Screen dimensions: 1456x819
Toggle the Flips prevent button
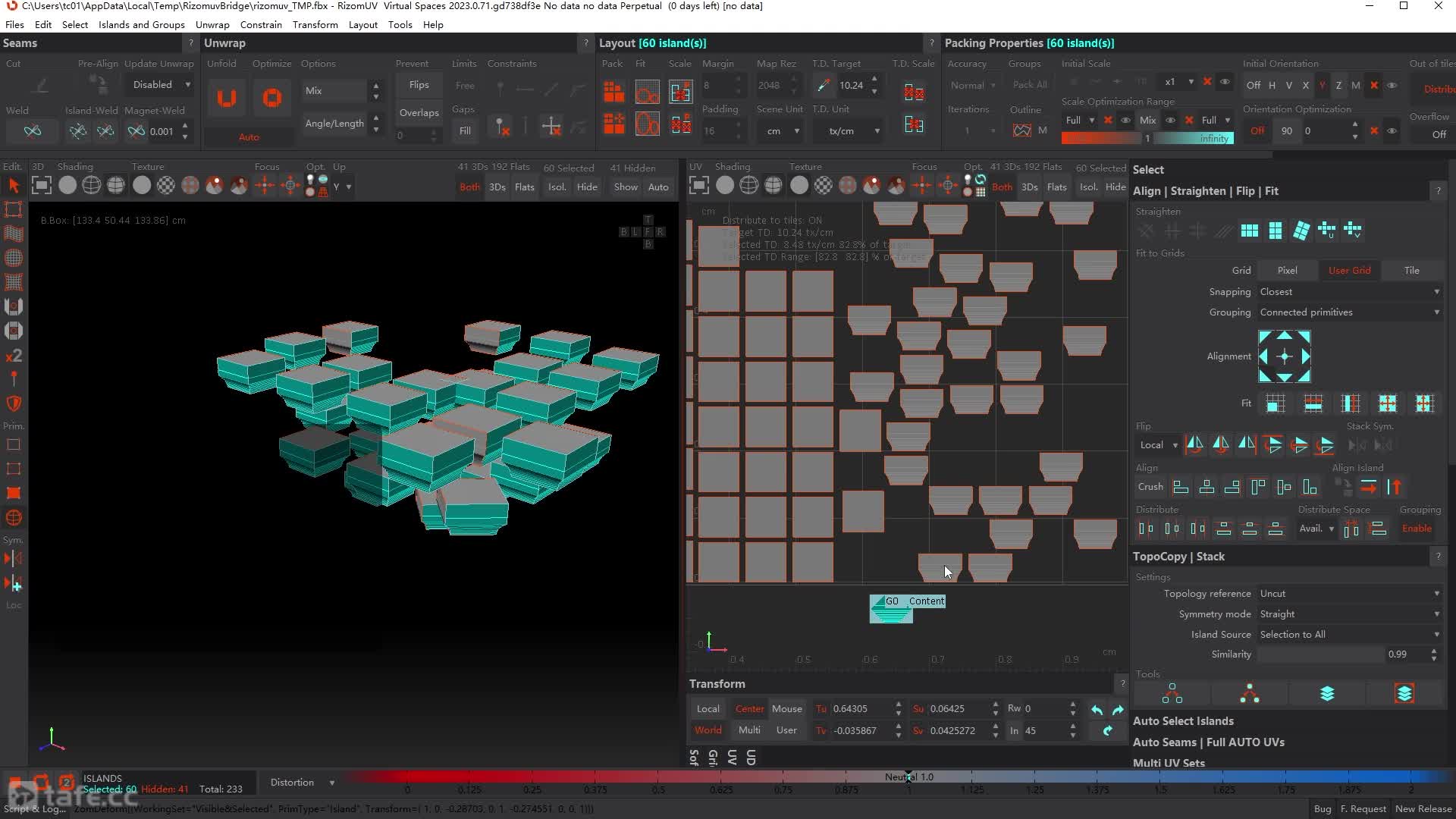419,85
